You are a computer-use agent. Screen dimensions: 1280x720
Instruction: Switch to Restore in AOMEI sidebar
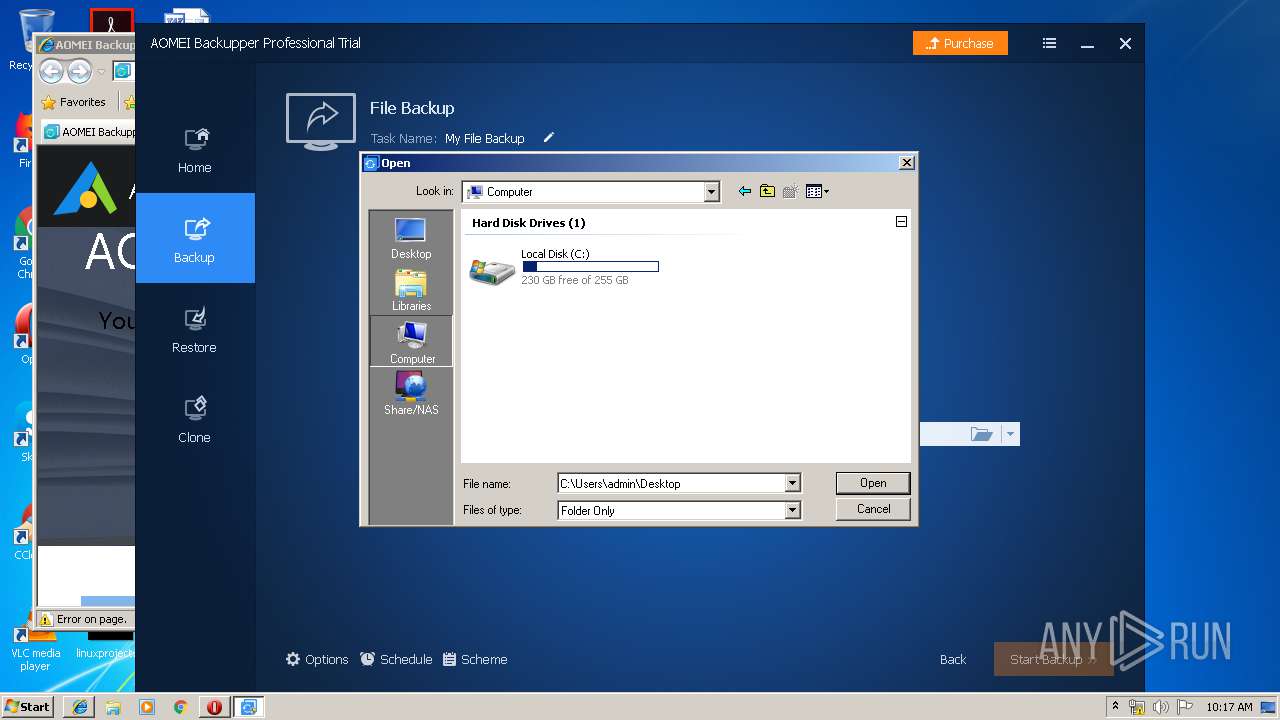195,328
